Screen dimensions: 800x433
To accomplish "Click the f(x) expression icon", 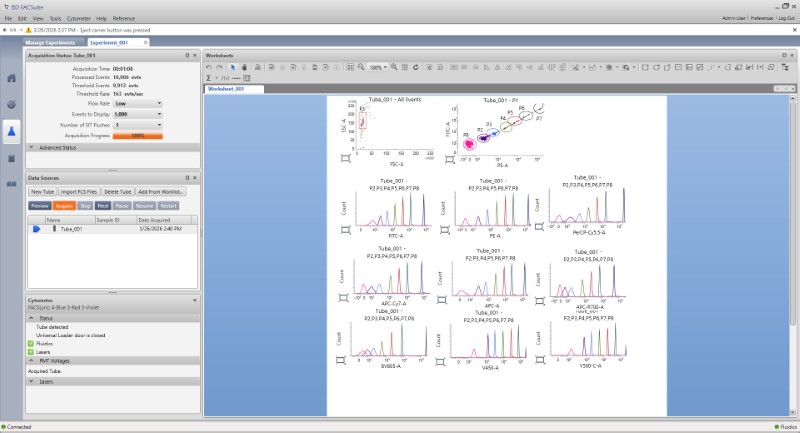I will [x=225, y=78].
